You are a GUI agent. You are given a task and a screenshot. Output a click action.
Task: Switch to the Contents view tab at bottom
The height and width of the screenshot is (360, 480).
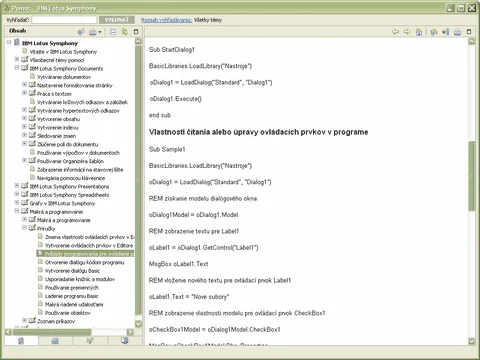[21, 341]
